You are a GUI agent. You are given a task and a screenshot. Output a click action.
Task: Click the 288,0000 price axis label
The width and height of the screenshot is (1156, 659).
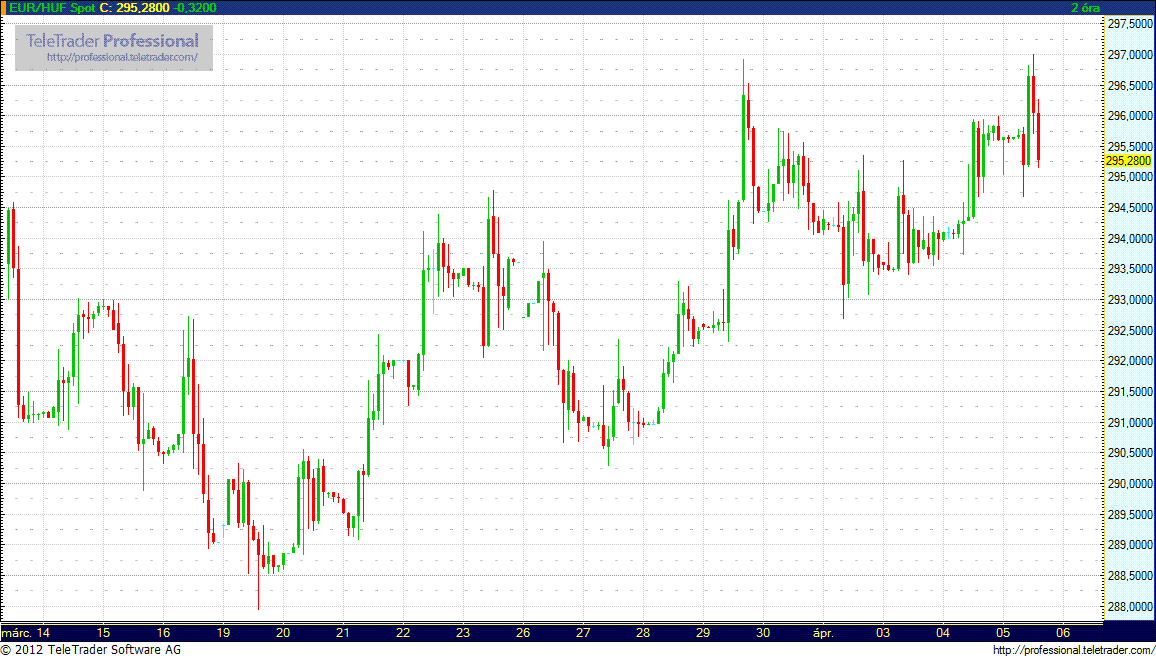1128,607
